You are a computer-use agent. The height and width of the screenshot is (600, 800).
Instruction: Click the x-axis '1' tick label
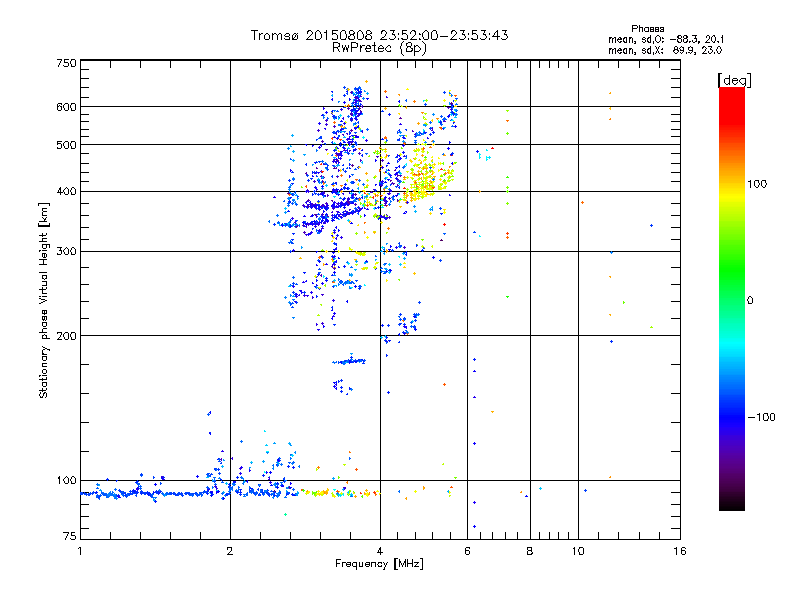coord(80,551)
